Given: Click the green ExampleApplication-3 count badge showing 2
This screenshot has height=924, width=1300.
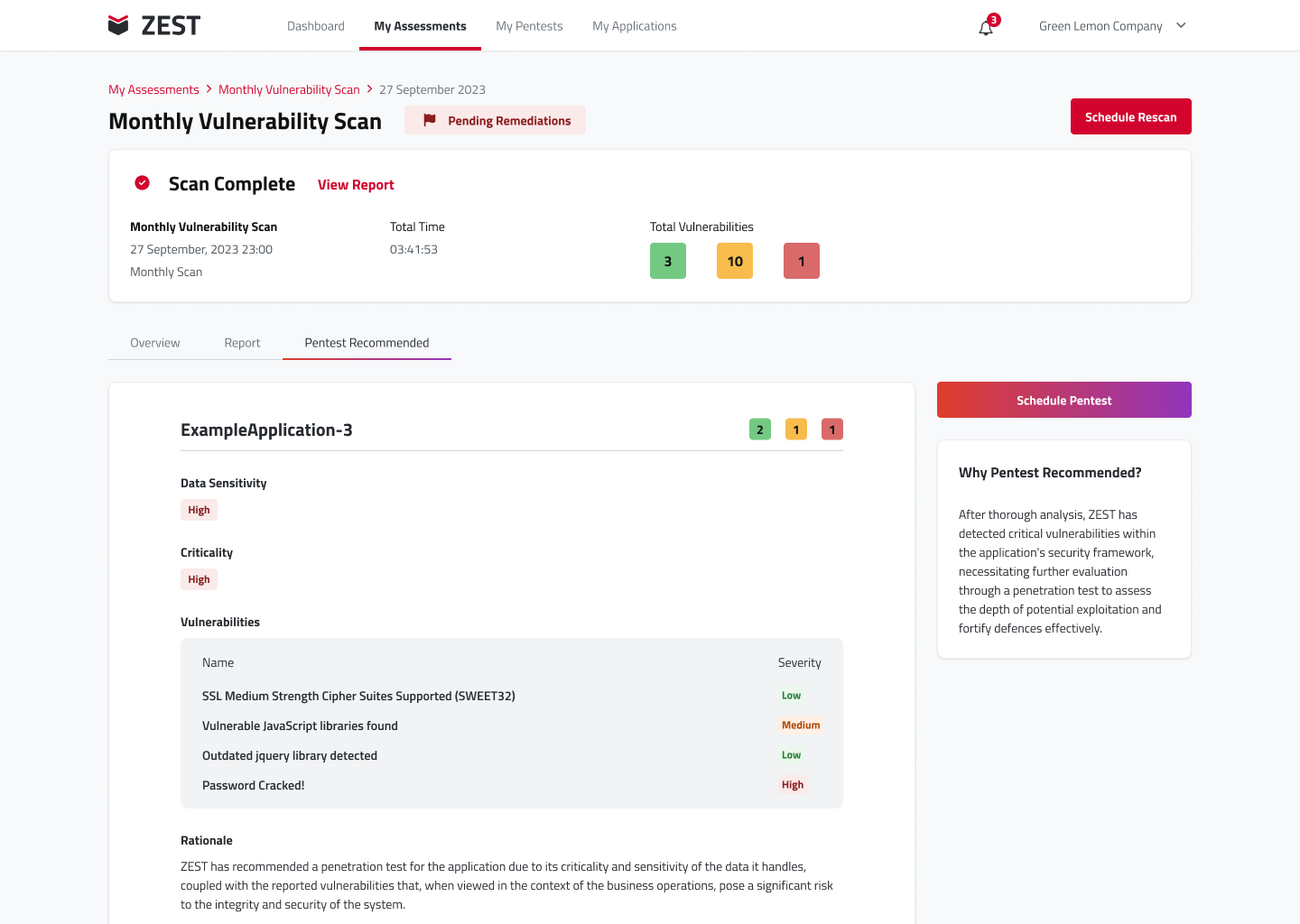Looking at the screenshot, I should click(760, 430).
